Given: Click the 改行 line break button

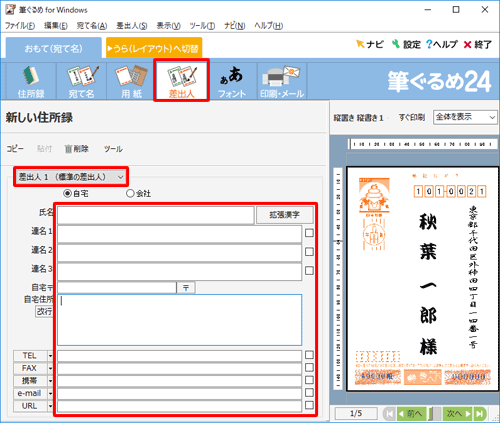Looking at the screenshot, I should [x=44, y=311].
